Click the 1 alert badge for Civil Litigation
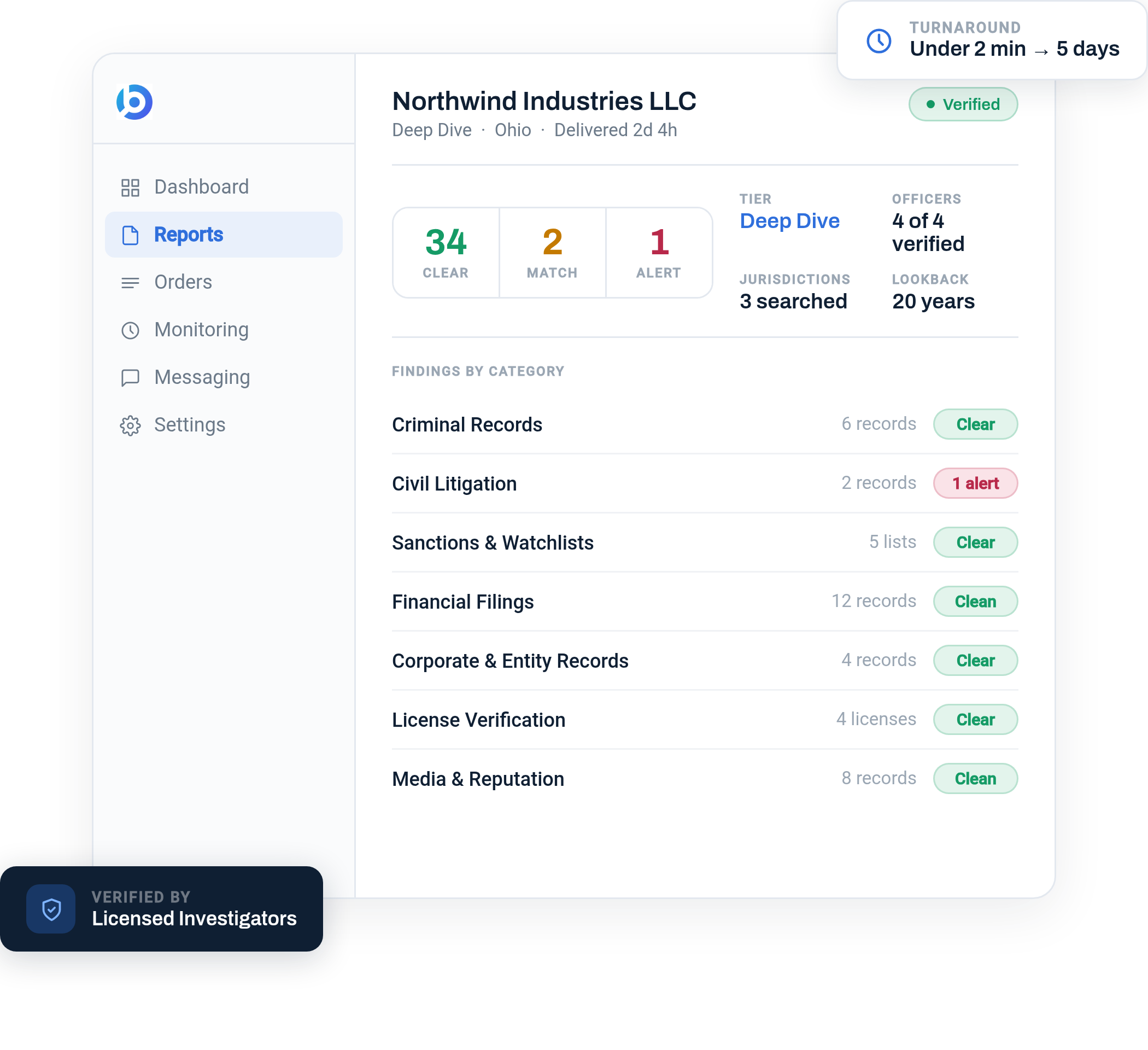 point(975,483)
